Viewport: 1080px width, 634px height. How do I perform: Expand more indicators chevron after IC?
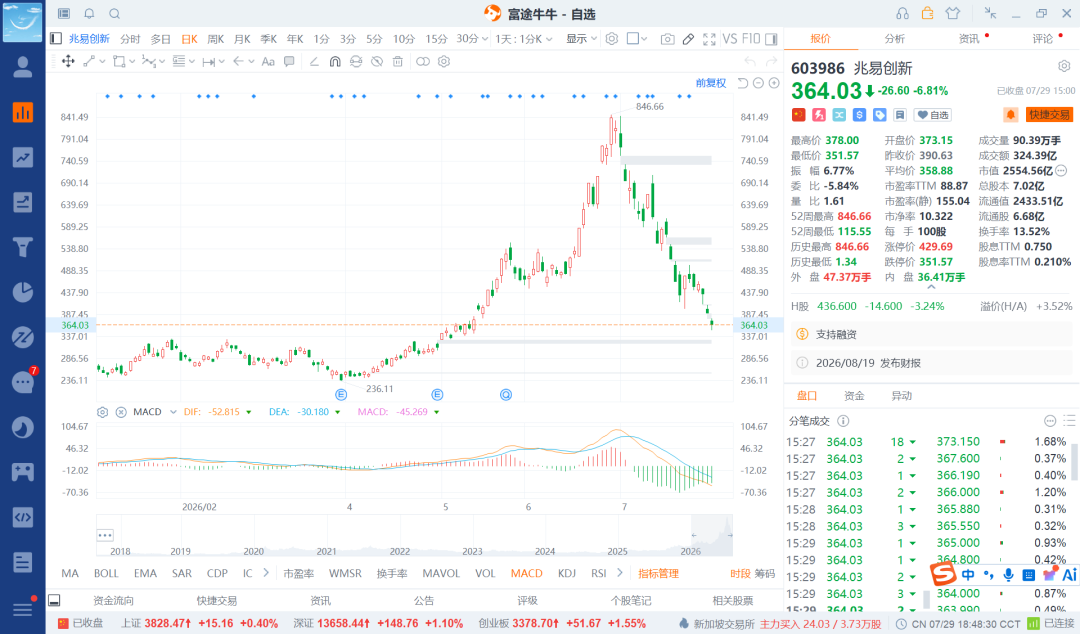tap(266, 573)
